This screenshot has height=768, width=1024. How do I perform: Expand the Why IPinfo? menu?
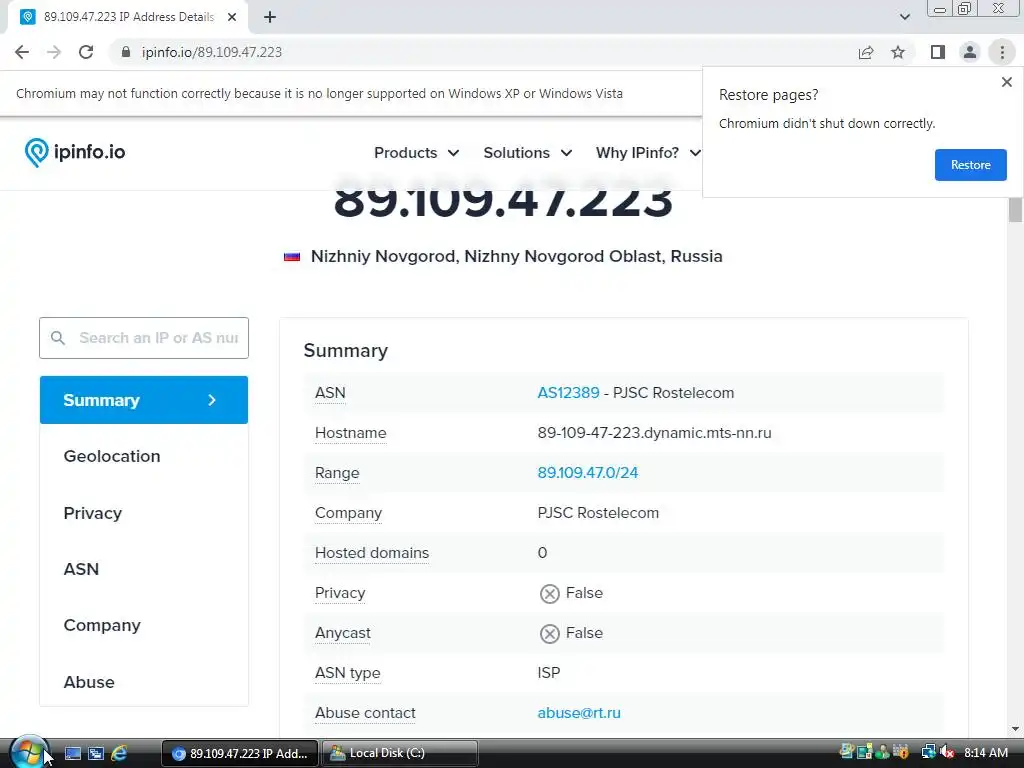click(648, 153)
